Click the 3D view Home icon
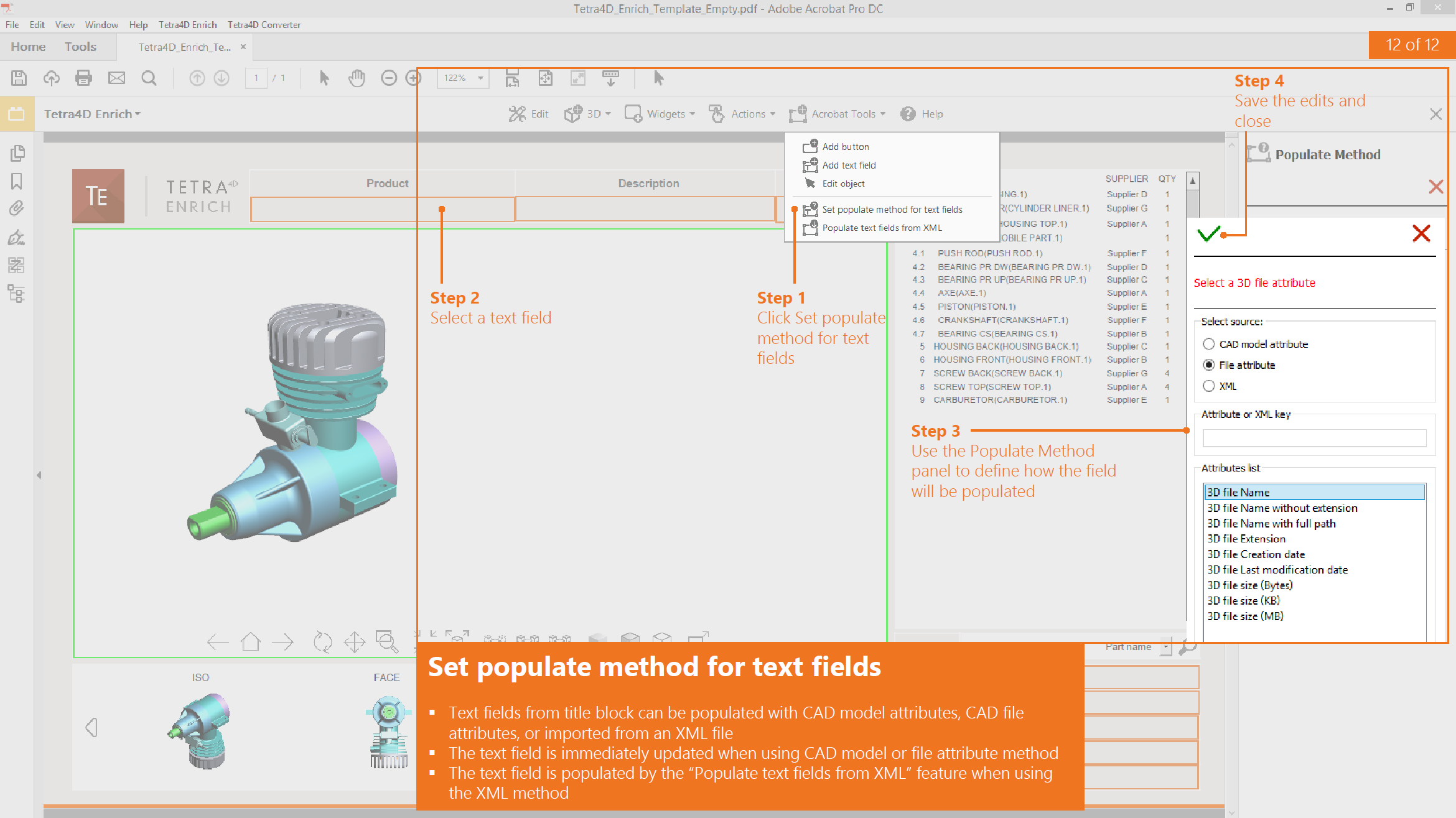The width and height of the screenshot is (1456, 818). (x=251, y=641)
